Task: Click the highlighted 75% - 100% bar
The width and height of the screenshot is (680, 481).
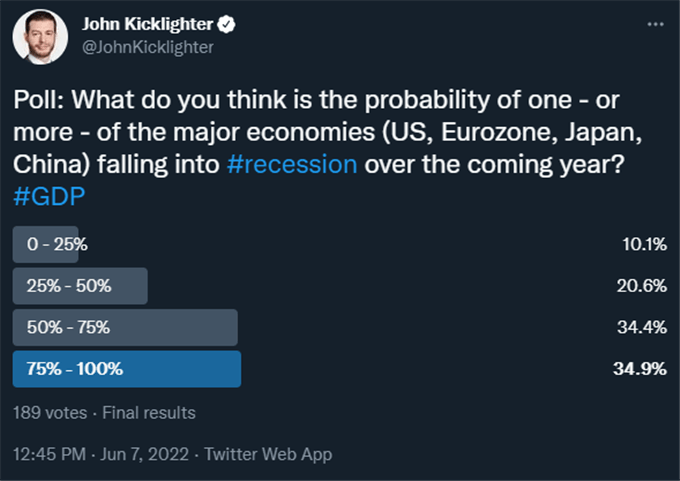Action: coord(127,369)
